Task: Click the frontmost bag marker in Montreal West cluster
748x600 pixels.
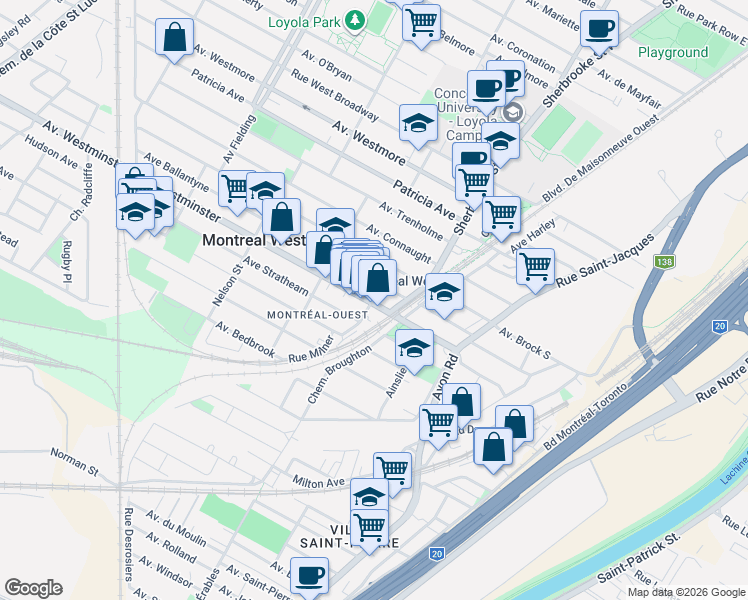Action: (x=377, y=279)
